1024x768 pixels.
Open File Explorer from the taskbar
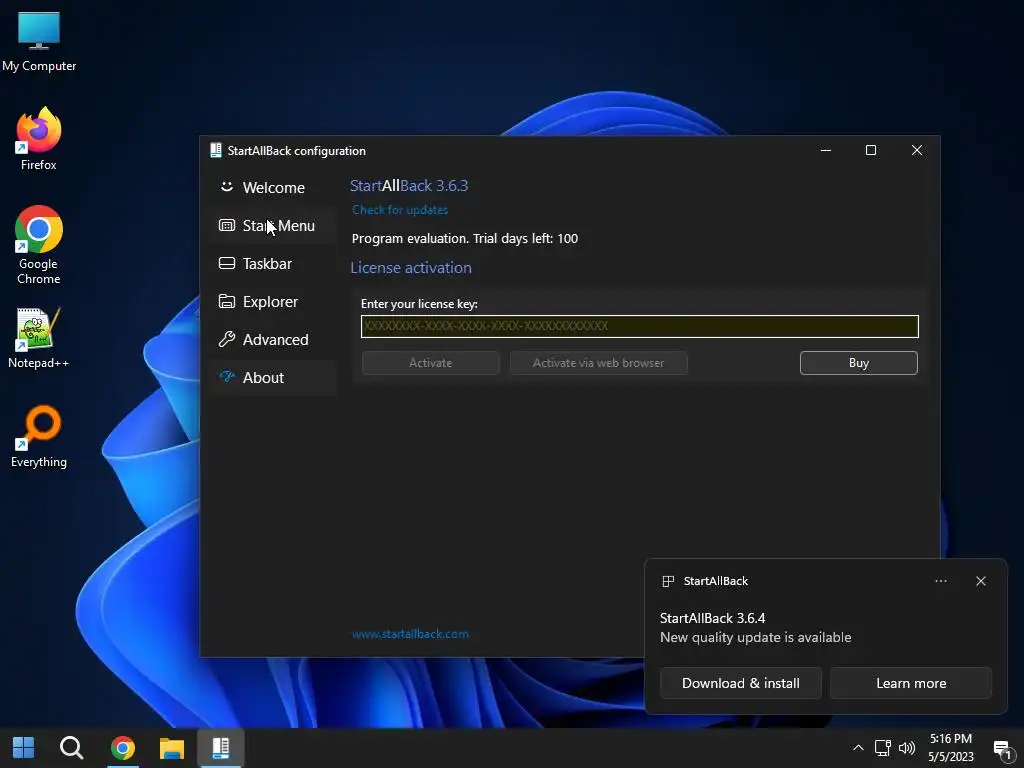click(172, 748)
